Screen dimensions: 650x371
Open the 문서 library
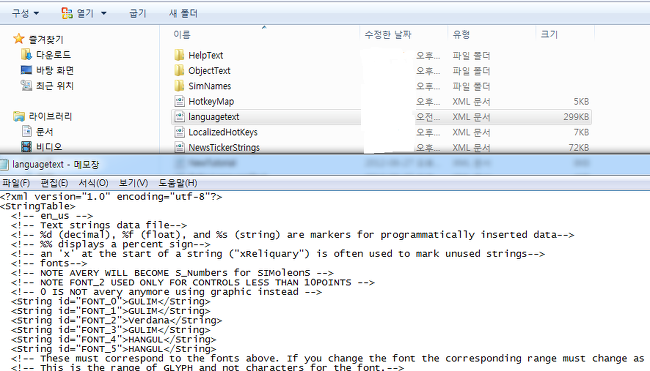click(x=44, y=132)
